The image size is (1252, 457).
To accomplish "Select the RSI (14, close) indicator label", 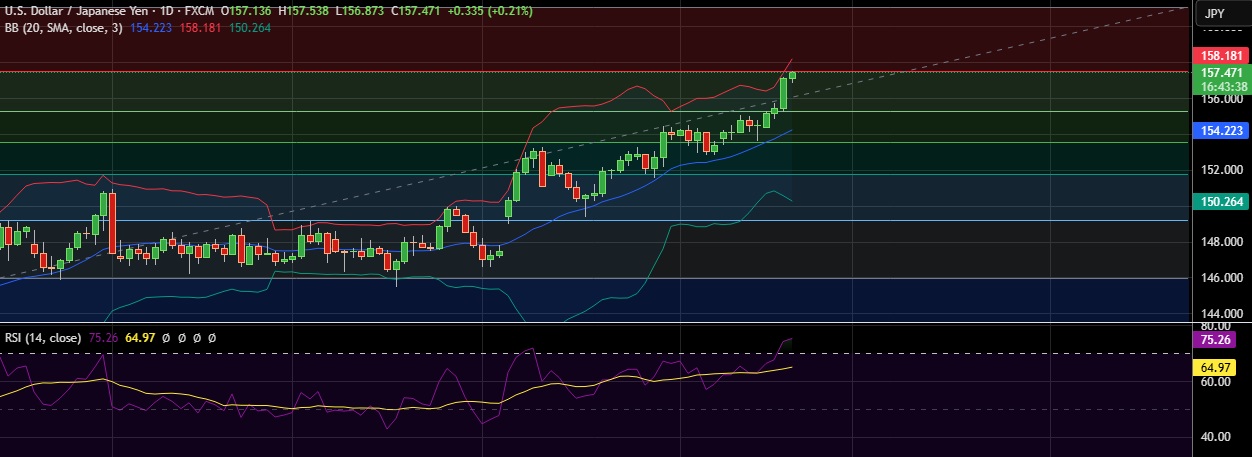I will tap(43, 338).
